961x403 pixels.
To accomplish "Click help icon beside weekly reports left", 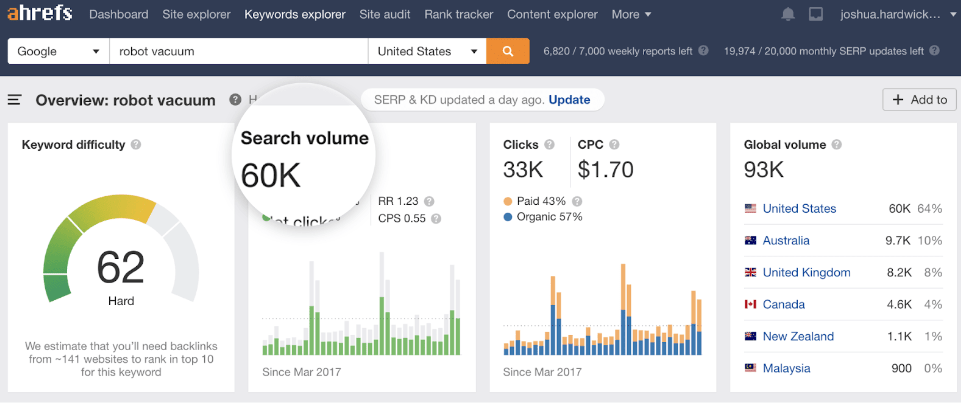I will click(x=704, y=51).
